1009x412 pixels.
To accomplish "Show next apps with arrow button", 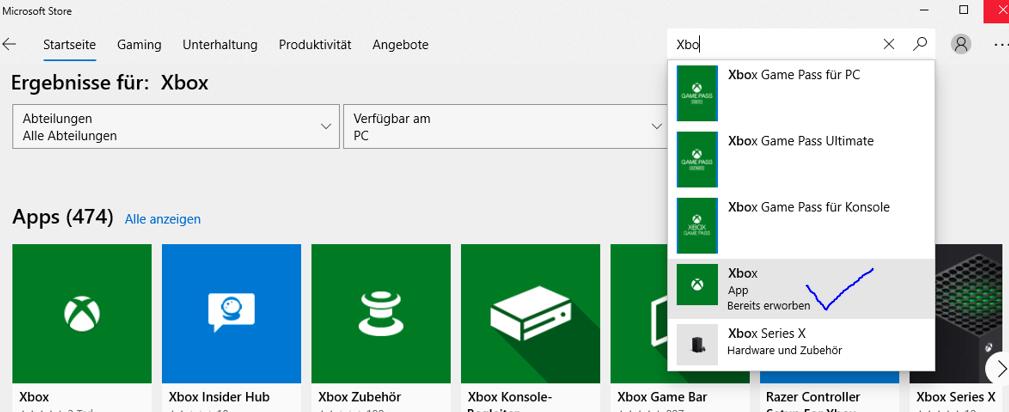I will [x=999, y=368].
